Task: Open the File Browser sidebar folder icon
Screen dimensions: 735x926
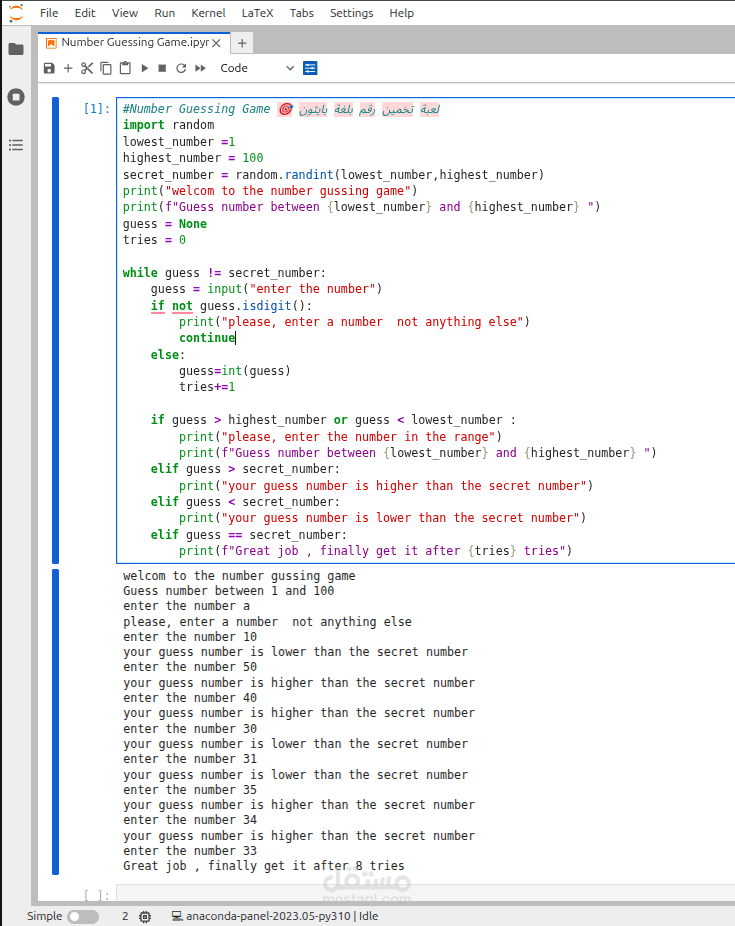Action: click(x=16, y=49)
